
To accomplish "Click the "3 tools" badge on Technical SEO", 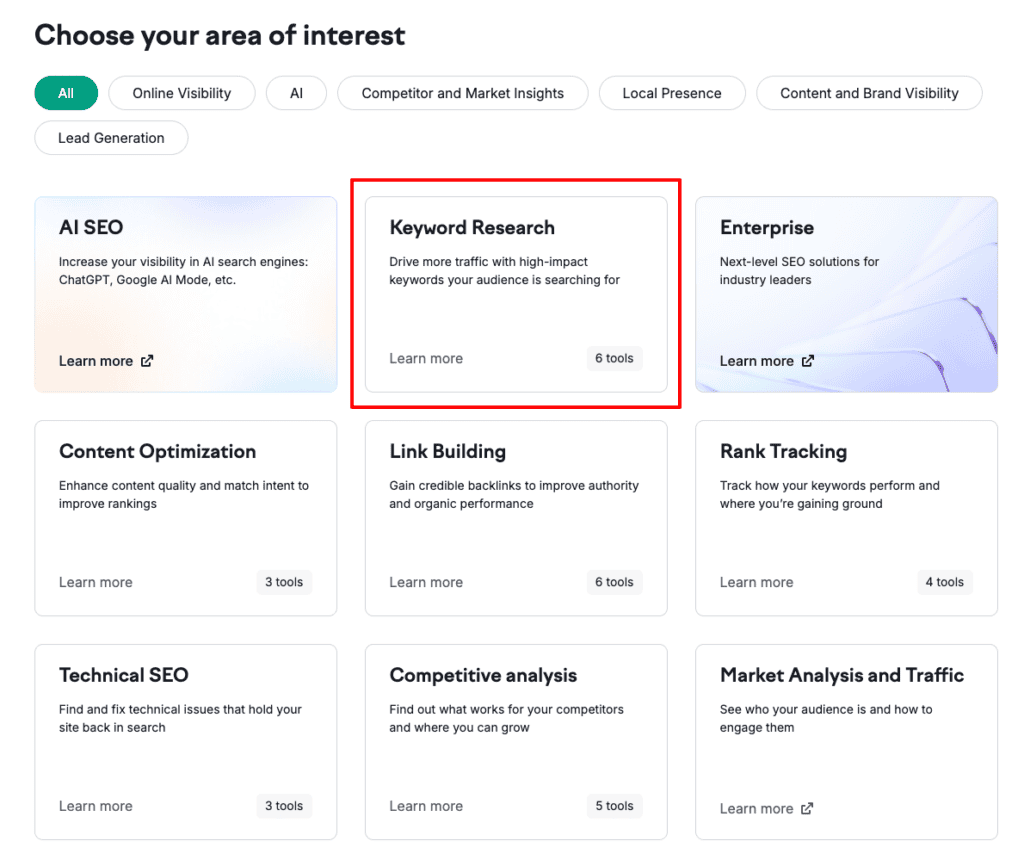I will click(284, 806).
